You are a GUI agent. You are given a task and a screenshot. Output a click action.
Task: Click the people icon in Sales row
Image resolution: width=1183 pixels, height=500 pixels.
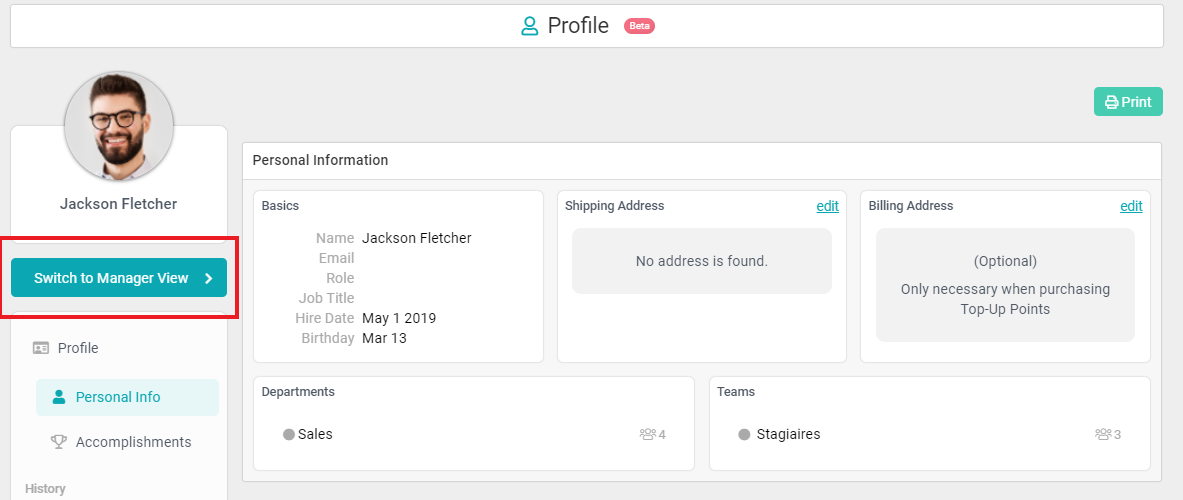point(647,435)
